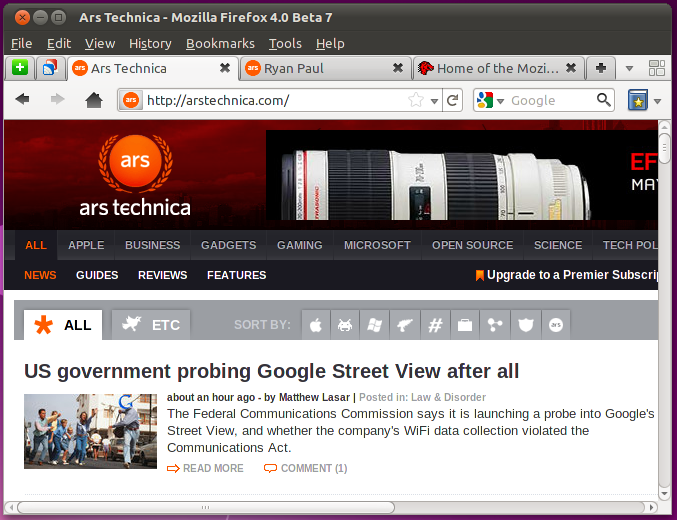Open the Edit menu
Image resolution: width=677 pixels, height=520 pixels.
59,43
